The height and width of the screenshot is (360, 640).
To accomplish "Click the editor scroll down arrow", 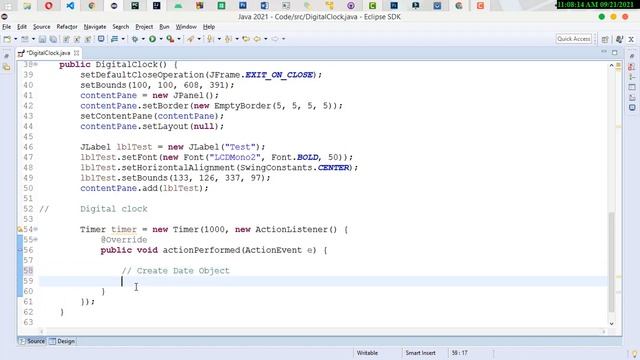I will click(611, 324).
